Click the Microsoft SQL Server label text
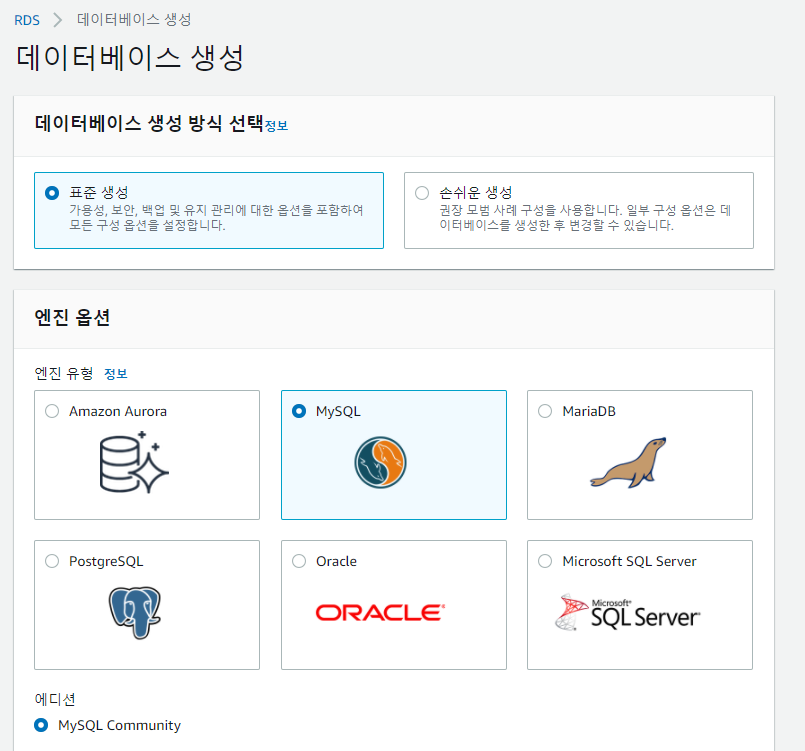Screen dimensions: 805x751 (x=629, y=562)
